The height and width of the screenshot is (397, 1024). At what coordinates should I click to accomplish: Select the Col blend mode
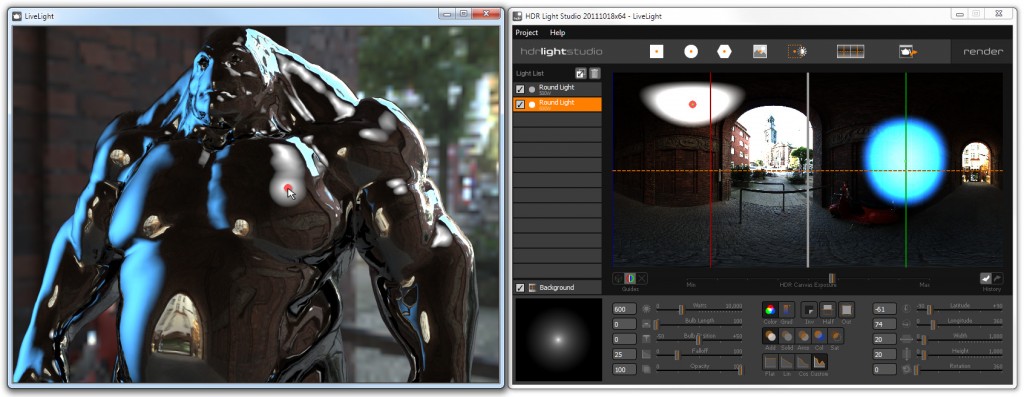pos(819,336)
